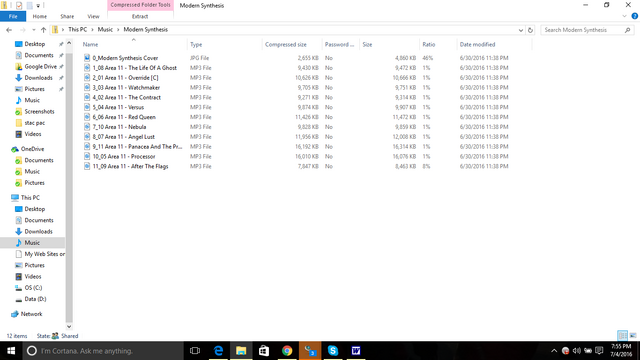Image resolution: width=640 pixels, height=360 pixels.
Task: Open the Windows Start menu
Action: (x=11, y=351)
